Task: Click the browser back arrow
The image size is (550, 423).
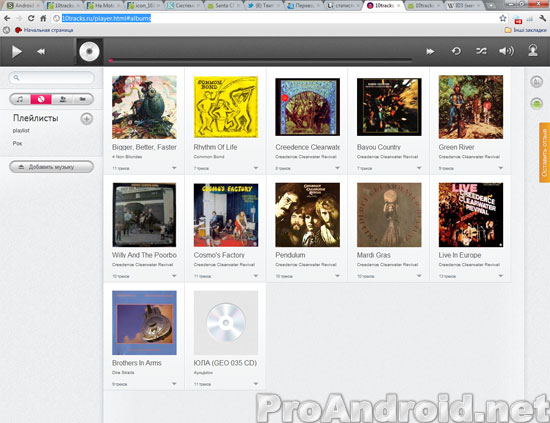Action: [7, 18]
